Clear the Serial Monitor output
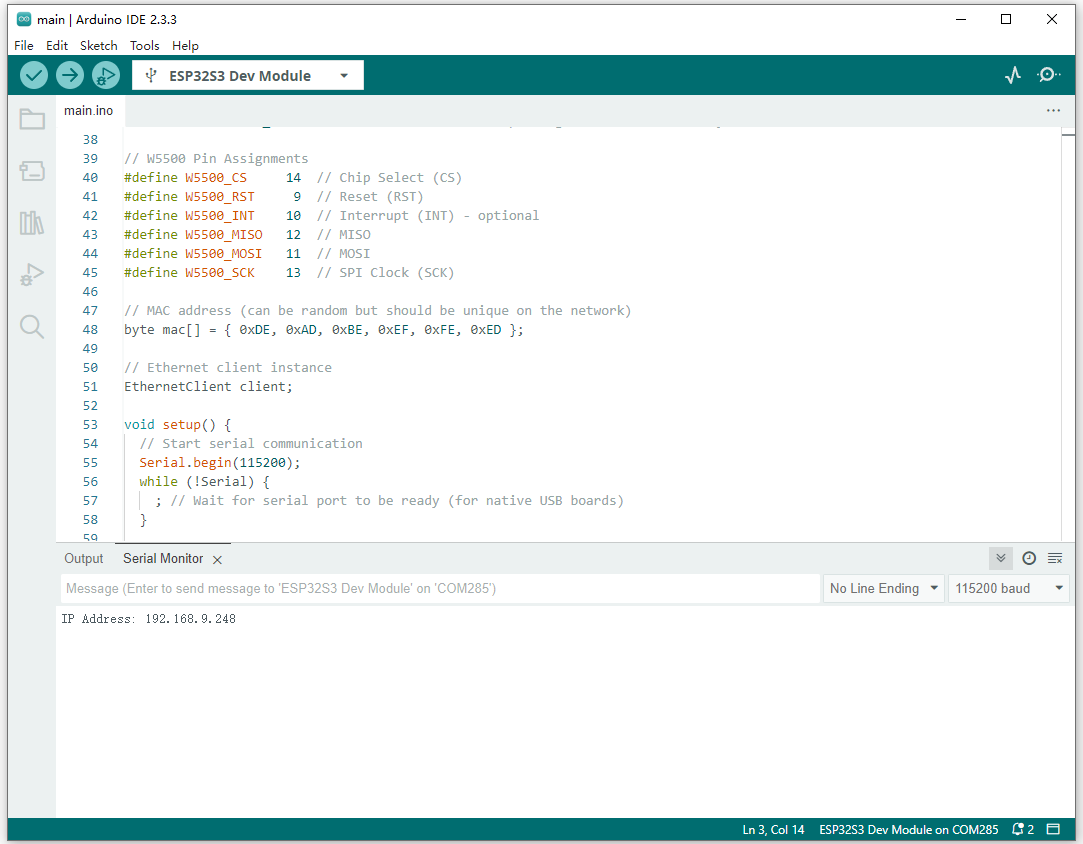The width and height of the screenshot is (1083, 844). pyautogui.click(x=1055, y=558)
